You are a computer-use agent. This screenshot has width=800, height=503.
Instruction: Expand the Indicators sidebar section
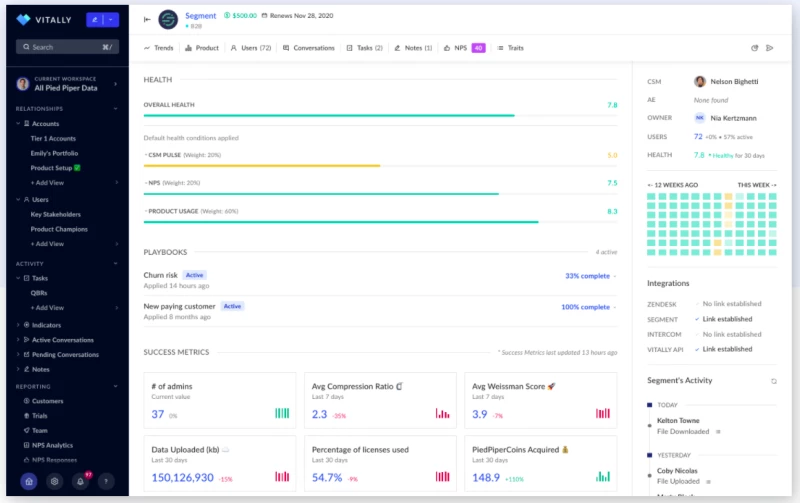(18, 325)
